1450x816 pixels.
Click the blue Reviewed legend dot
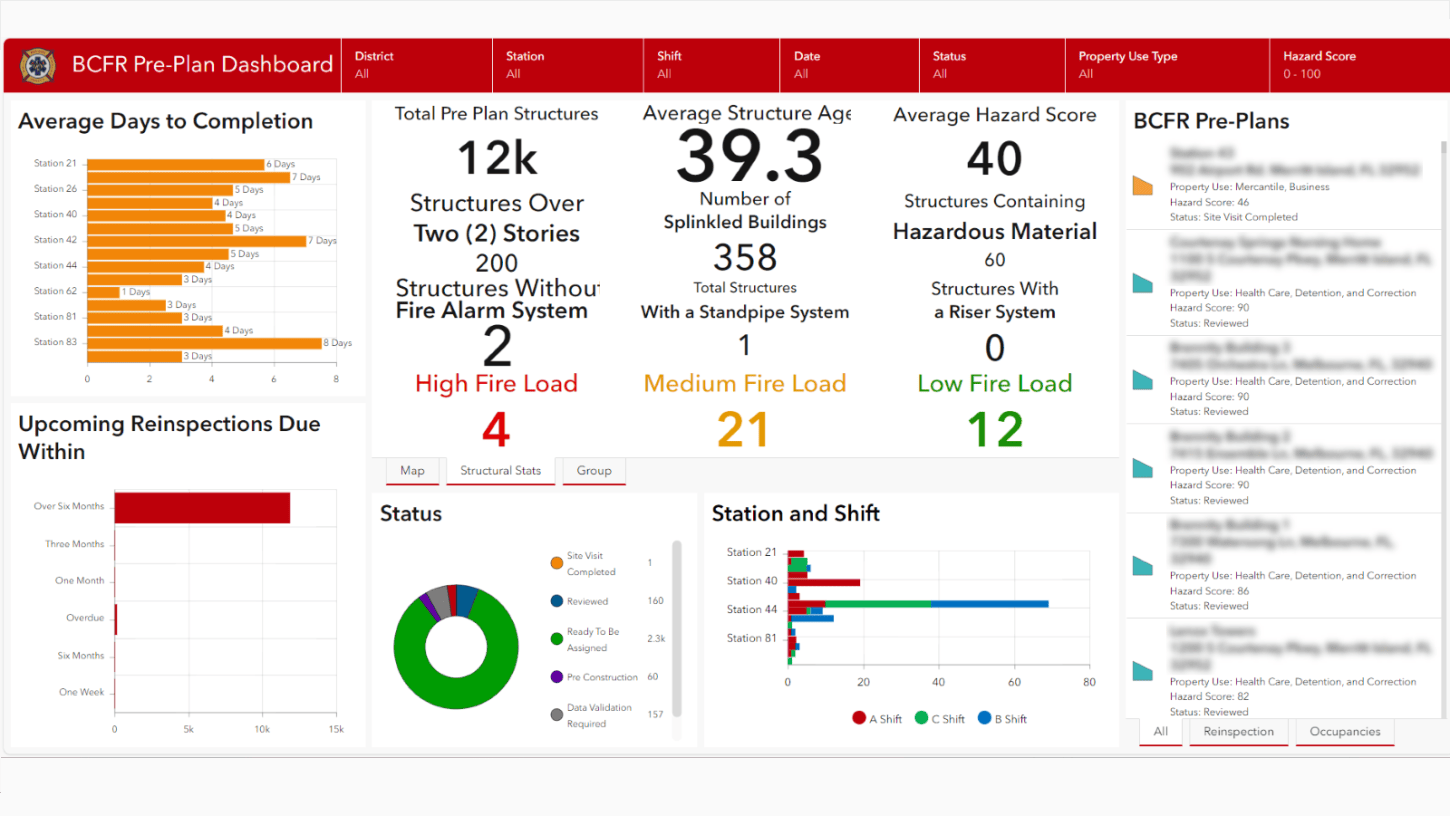pyautogui.click(x=557, y=601)
